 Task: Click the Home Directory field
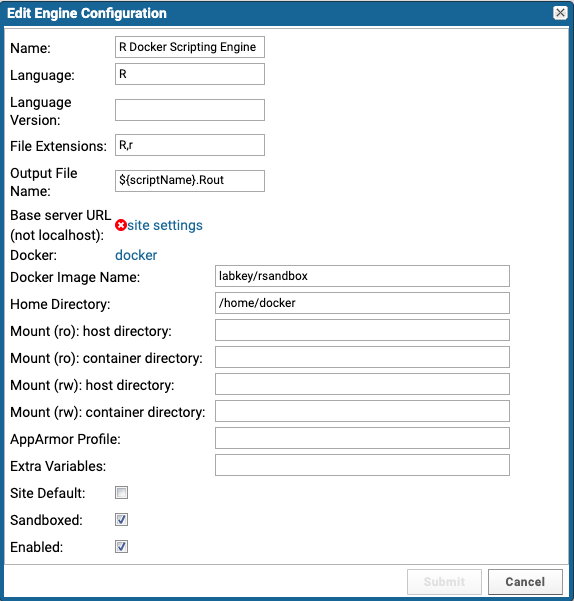[362, 303]
